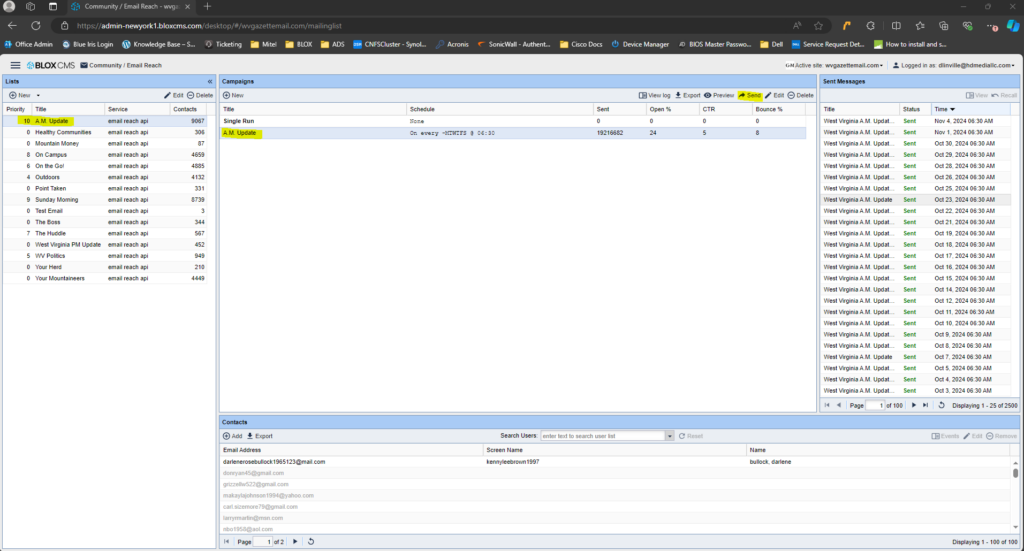Open the campaign View log
This screenshot has width=1024, height=551.
654,95
